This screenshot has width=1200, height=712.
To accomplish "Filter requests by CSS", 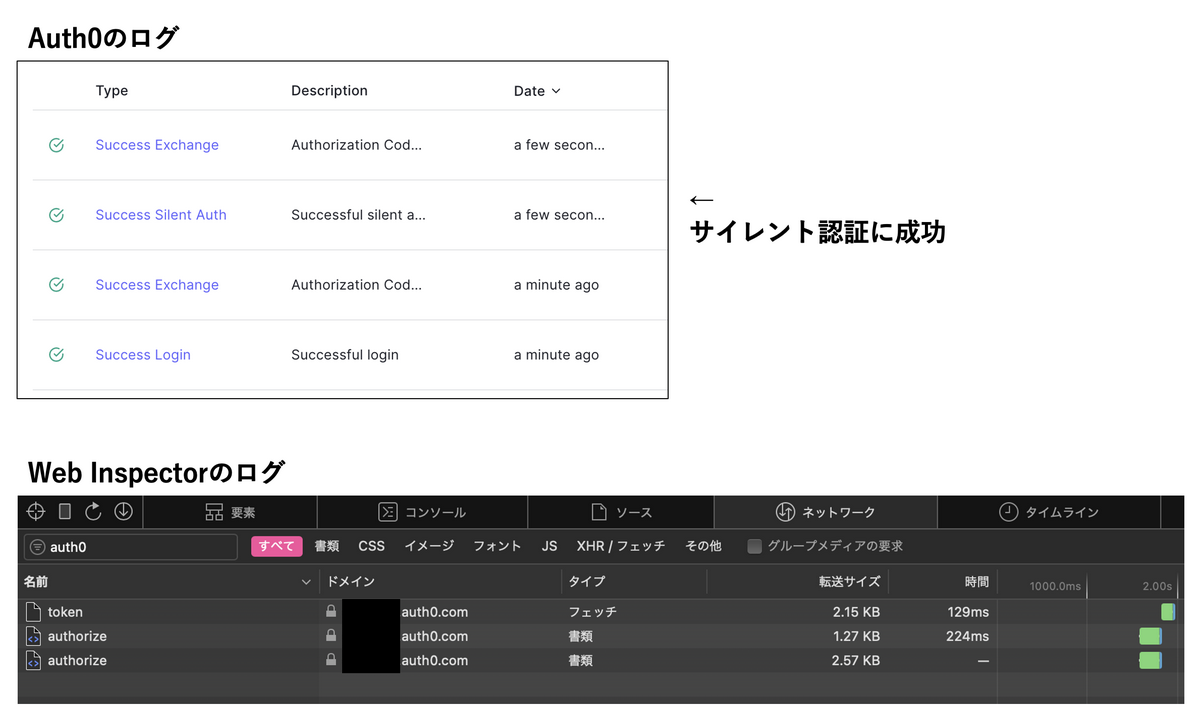I will click(371, 546).
